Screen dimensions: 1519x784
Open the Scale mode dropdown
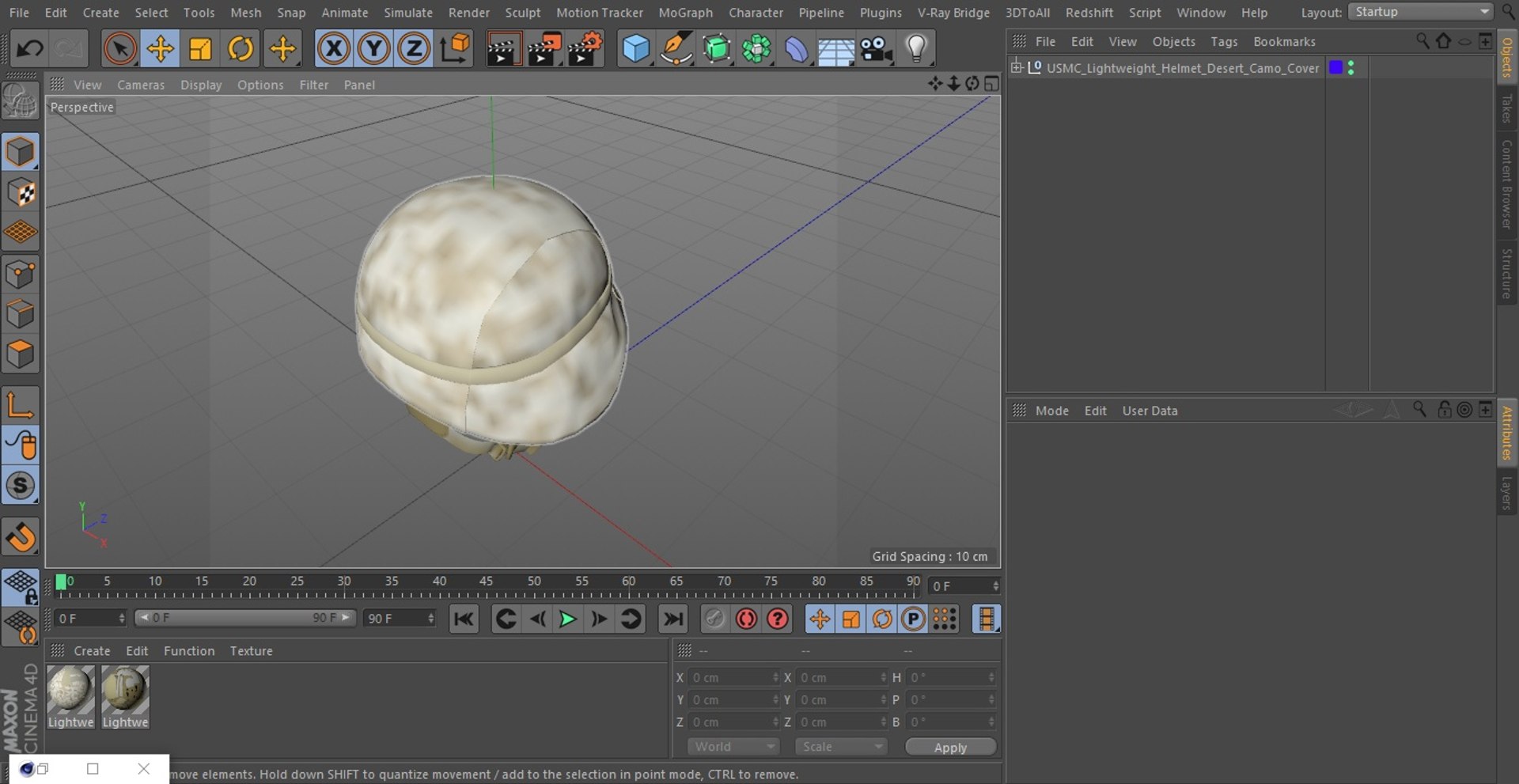click(x=841, y=747)
